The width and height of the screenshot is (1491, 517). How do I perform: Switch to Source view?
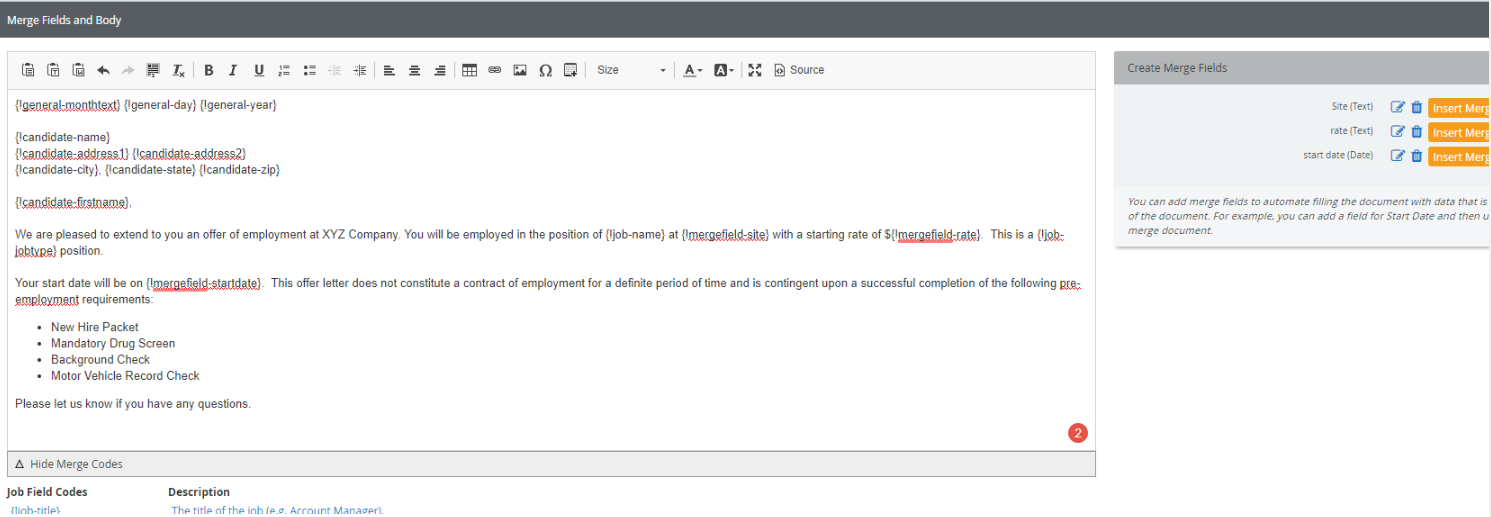pyautogui.click(x=799, y=70)
